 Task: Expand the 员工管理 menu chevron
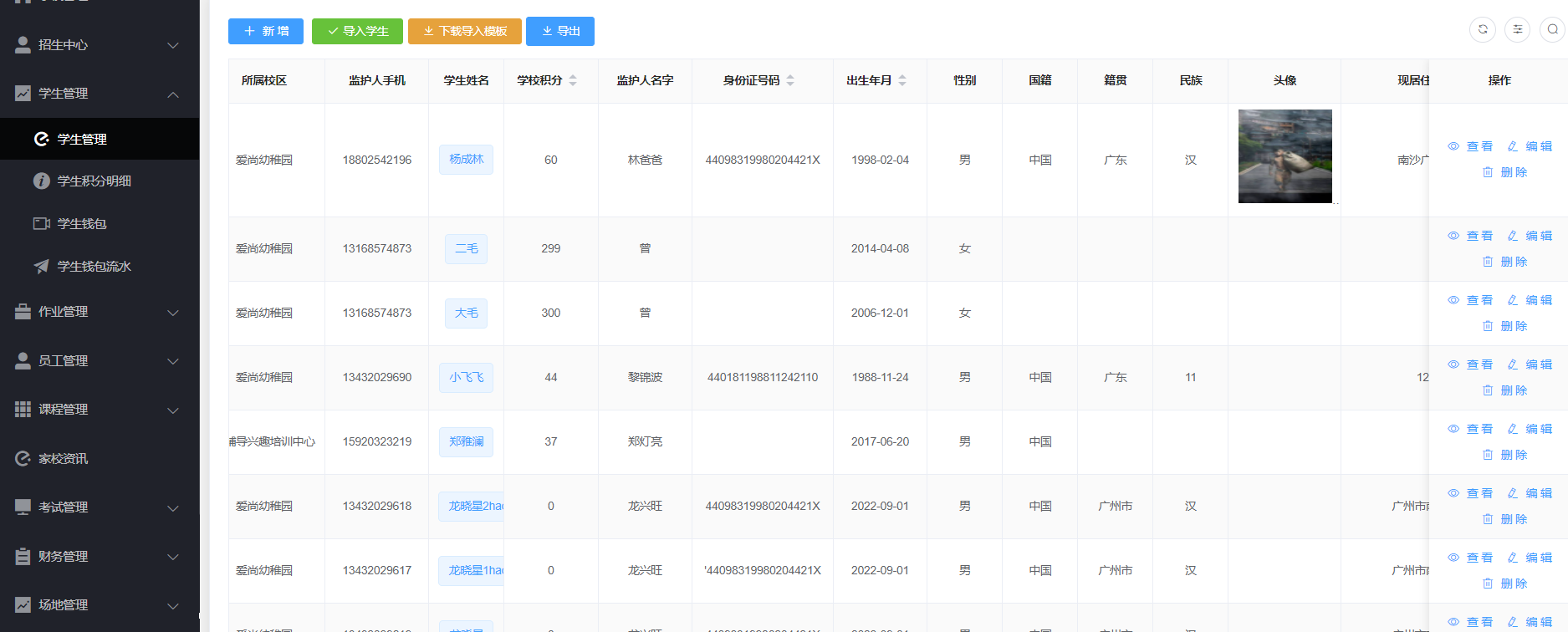tap(173, 361)
